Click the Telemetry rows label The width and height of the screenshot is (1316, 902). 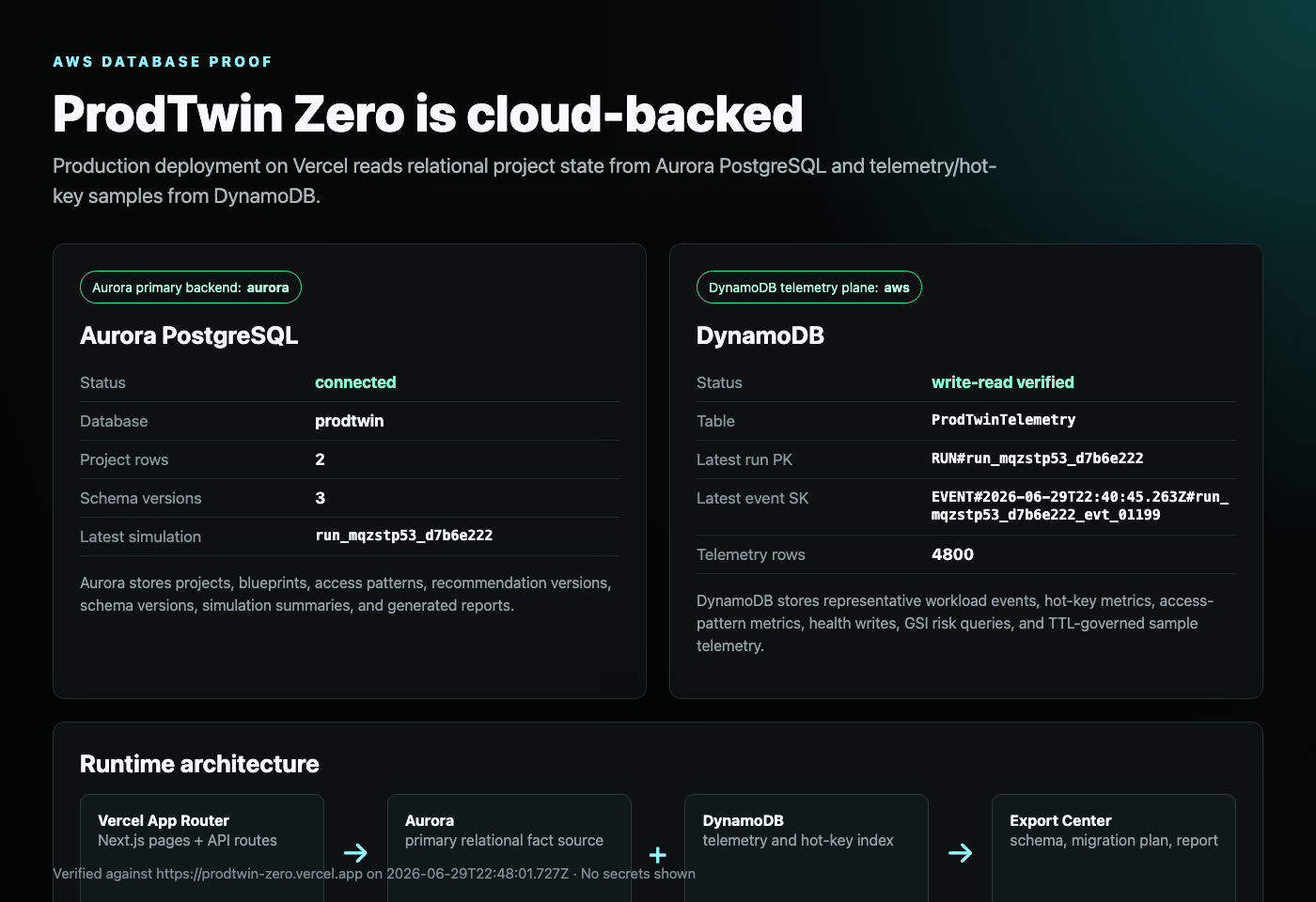point(751,554)
